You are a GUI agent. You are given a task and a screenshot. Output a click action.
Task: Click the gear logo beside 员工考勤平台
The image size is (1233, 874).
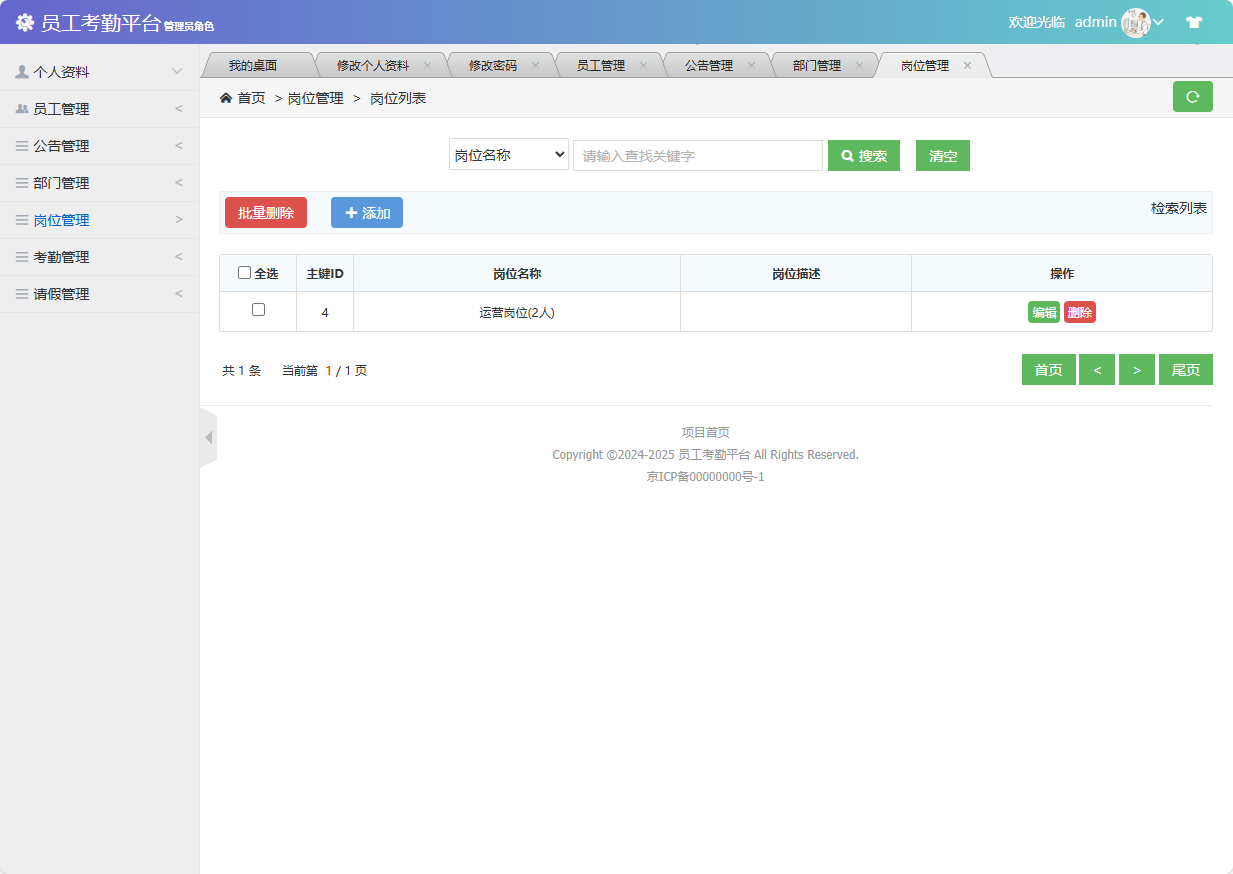[24, 21]
